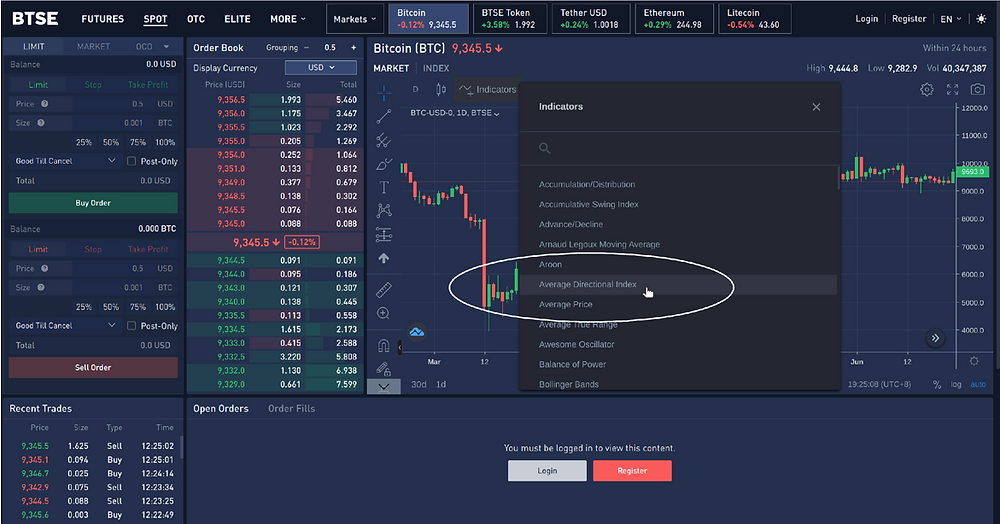1000x524 pixels.
Task: Open buy order Good Till Cancel dropdown
Action: pos(66,161)
